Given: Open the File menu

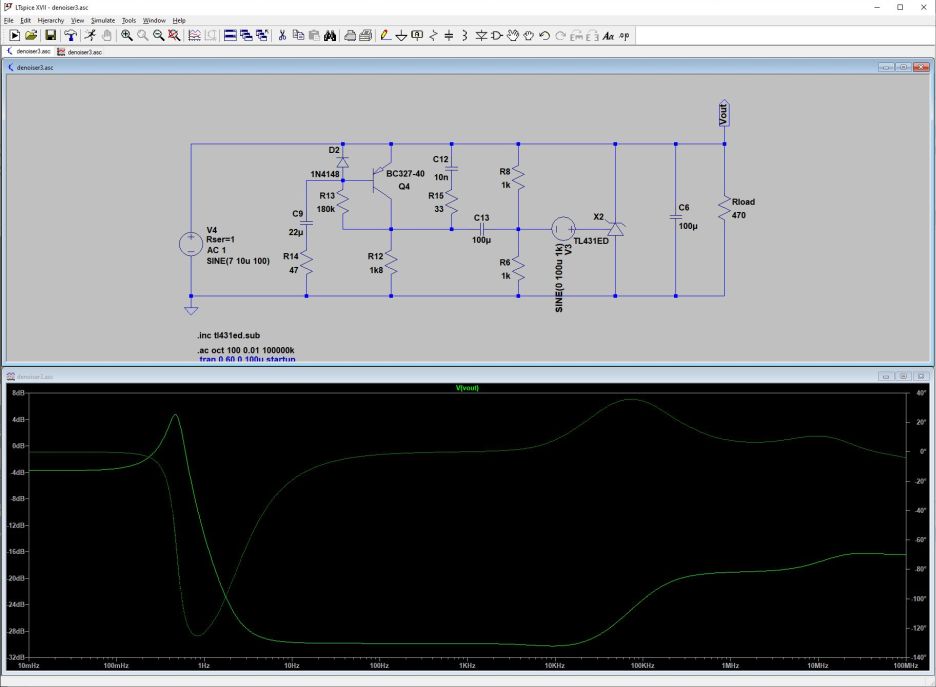Looking at the screenshot, I should (8, 20).
